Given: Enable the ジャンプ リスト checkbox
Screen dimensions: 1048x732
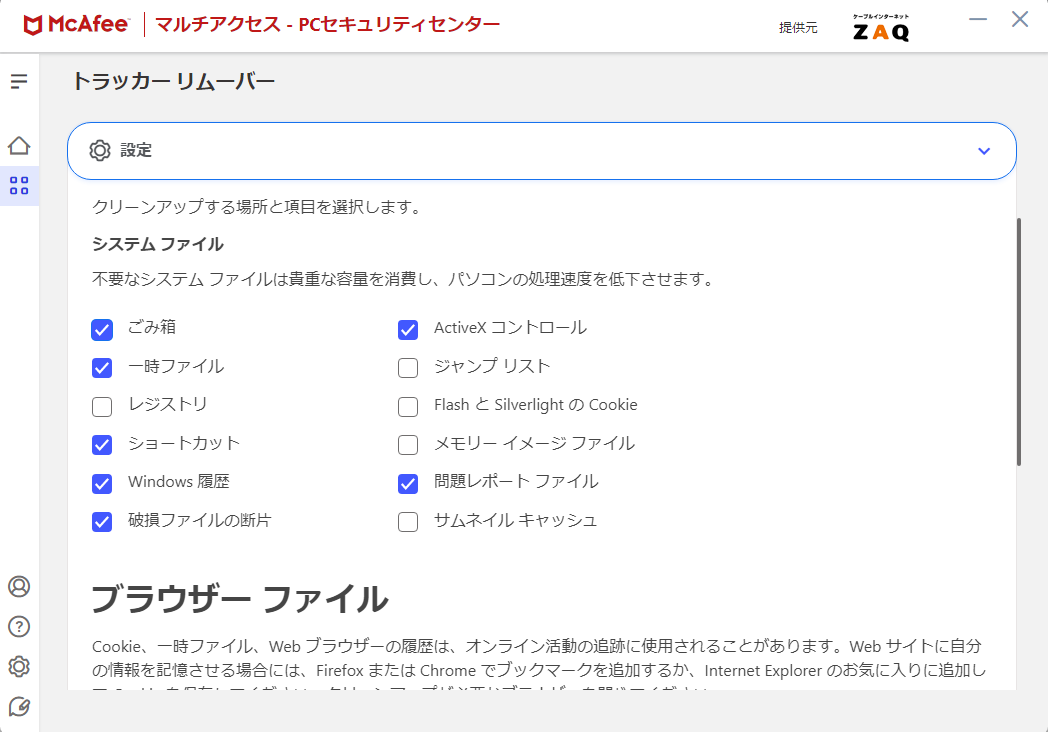Looking at the screenshot, I should point(408,368).
